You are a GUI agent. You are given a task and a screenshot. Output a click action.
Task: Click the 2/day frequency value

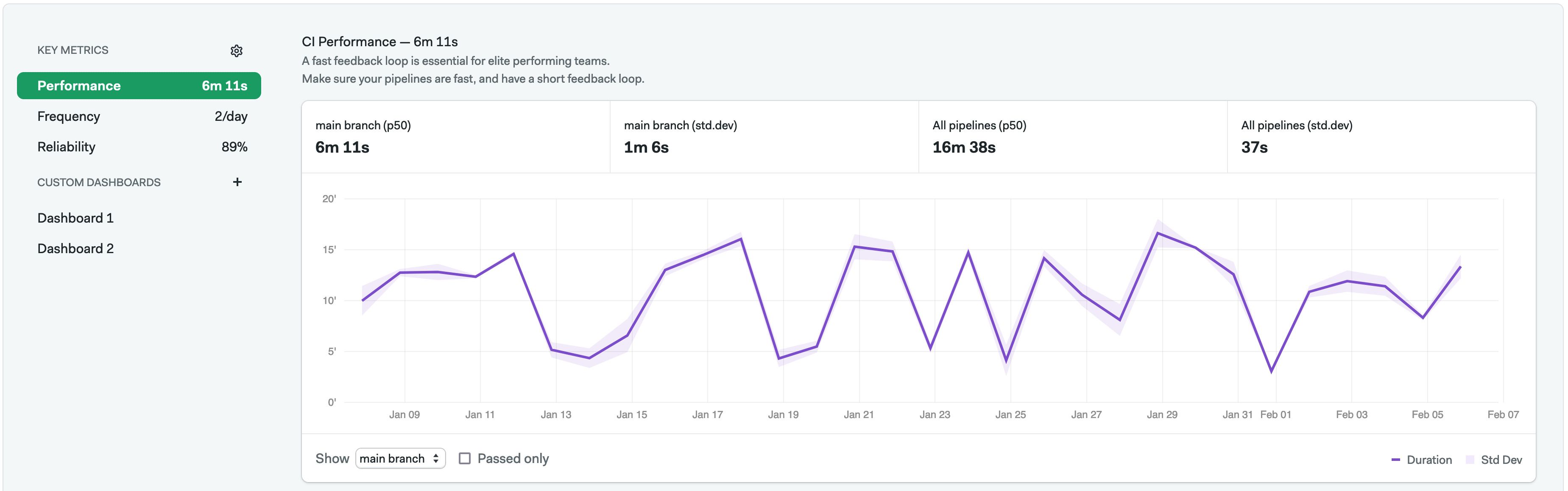point(231,116)
